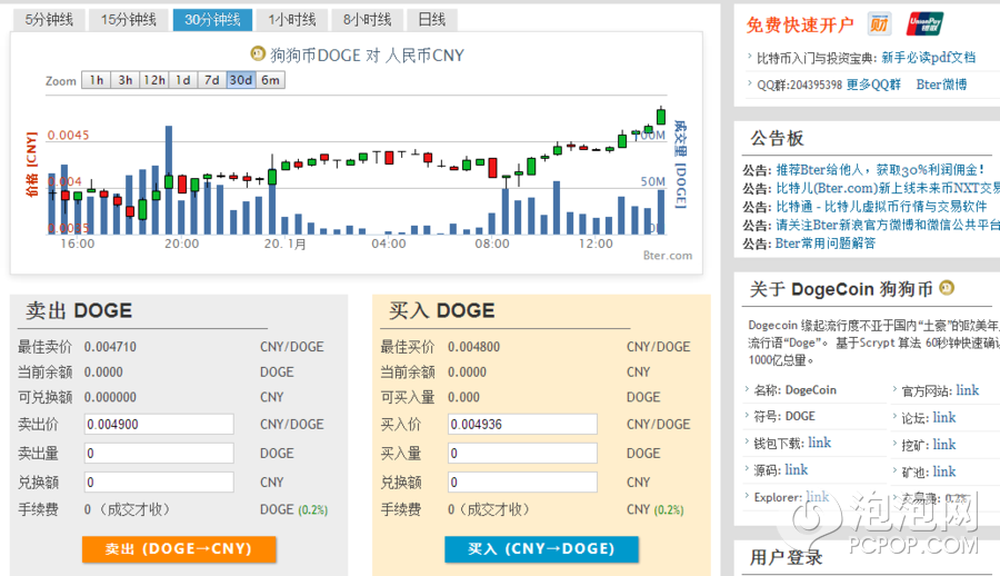
Task: Set chart zoom to 12h
Action: click(154, 80)
